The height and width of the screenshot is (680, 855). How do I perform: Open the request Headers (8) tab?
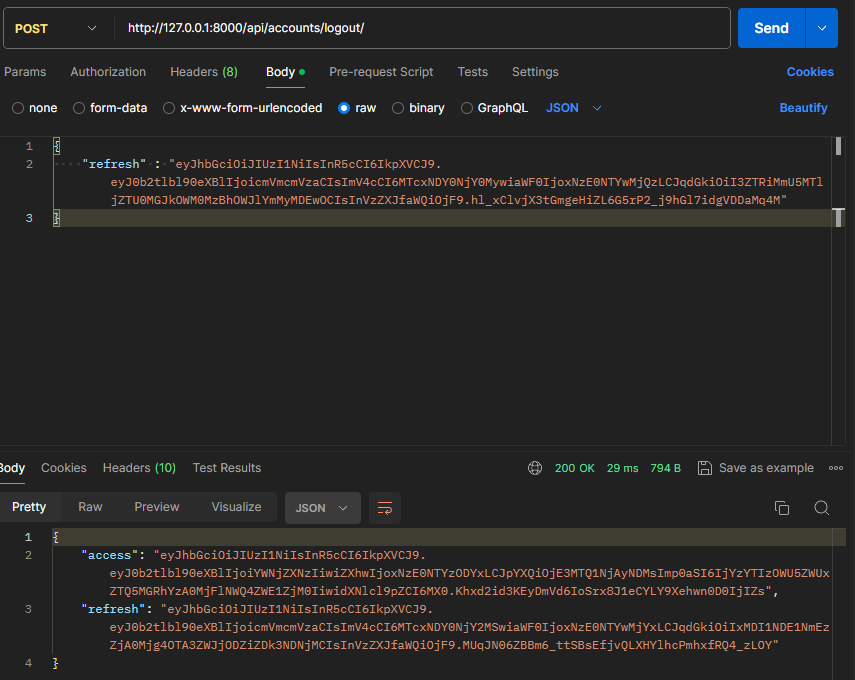pyautogui.click(x=204, y=72)
